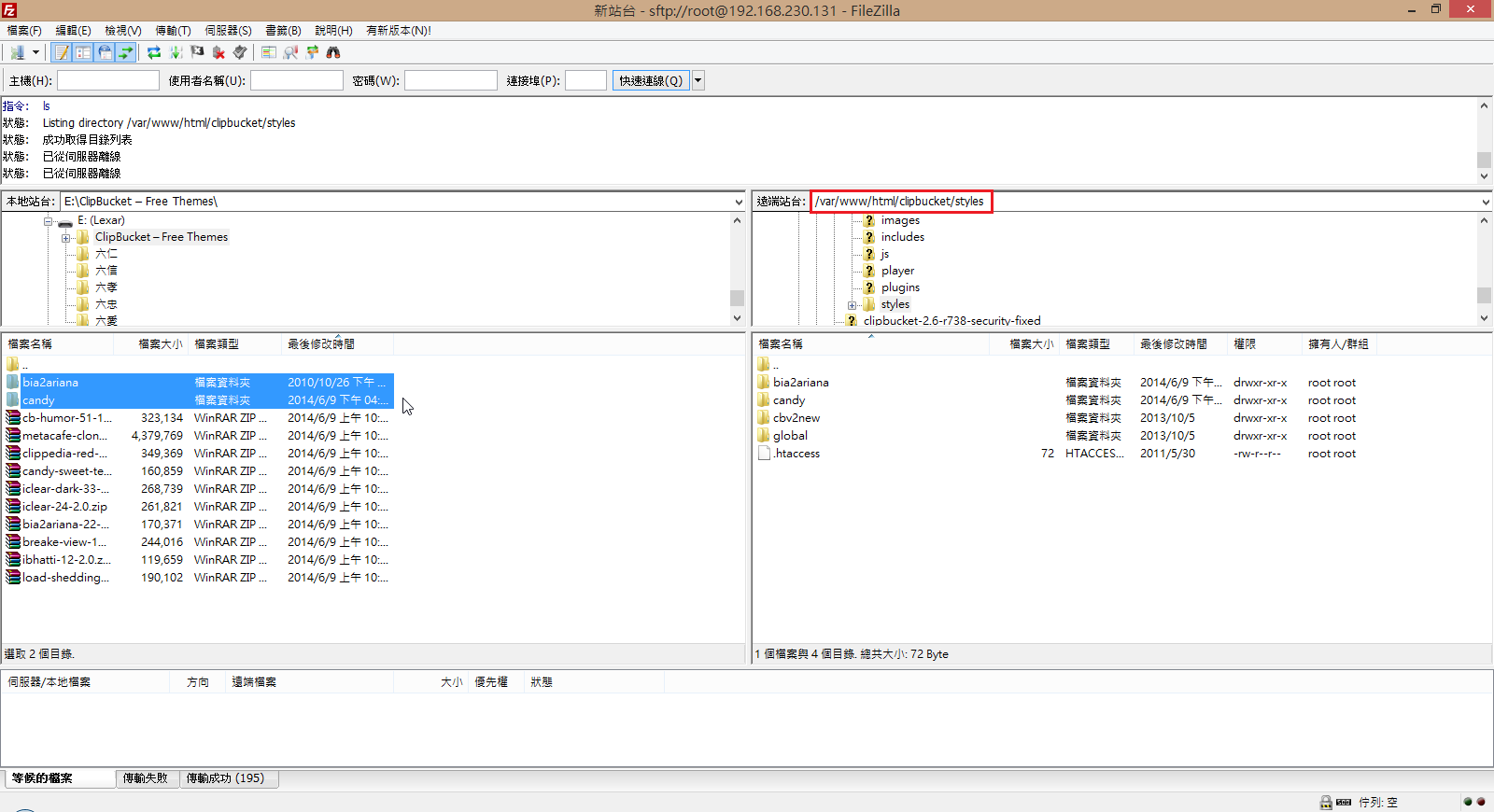Click the 密碼(W) password field

(x=451, y=80)
